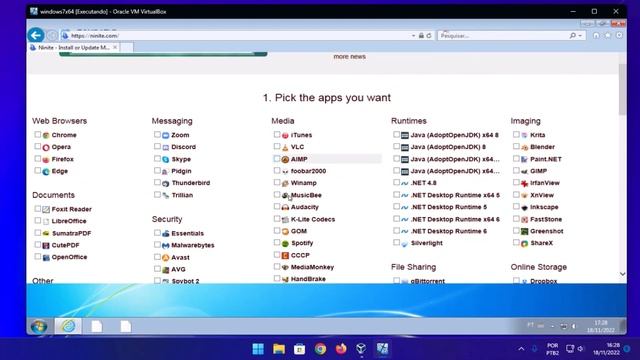Click the Thunderbird app icon

tap(166, 183)
